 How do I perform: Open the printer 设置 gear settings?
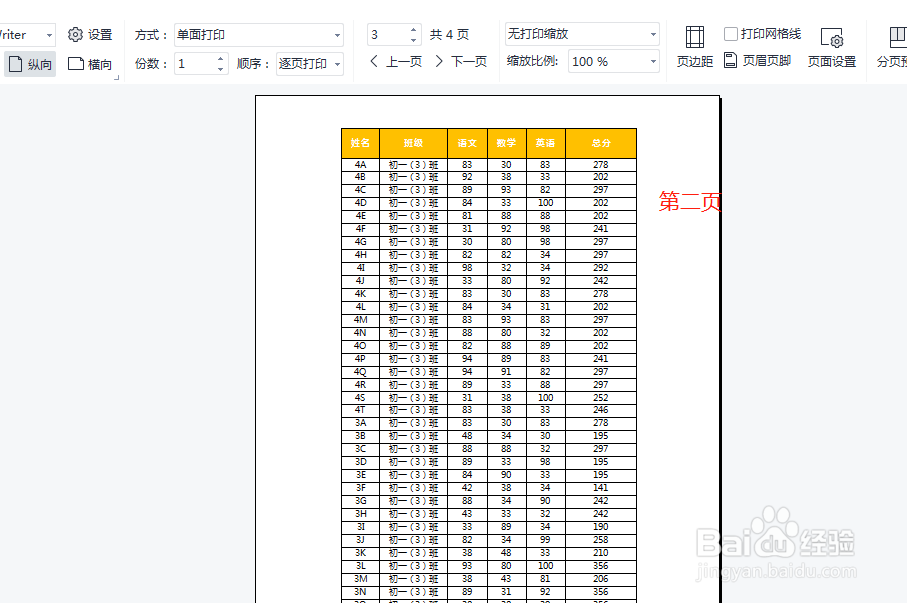point(90,35)
